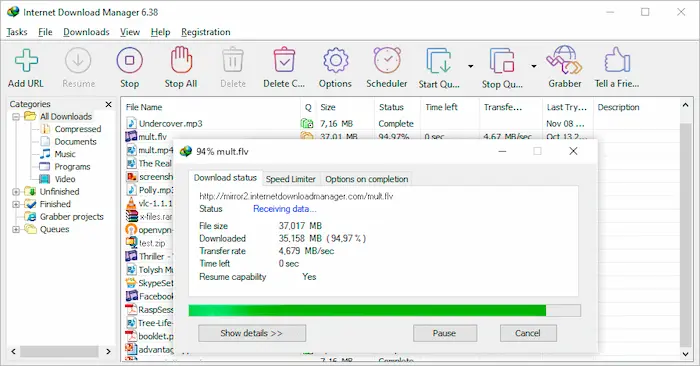Open the Scheduler clock icon

(x=387, y=60)
